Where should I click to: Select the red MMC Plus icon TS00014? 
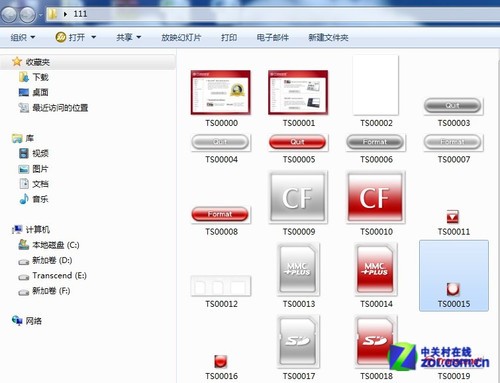[375, 269]
